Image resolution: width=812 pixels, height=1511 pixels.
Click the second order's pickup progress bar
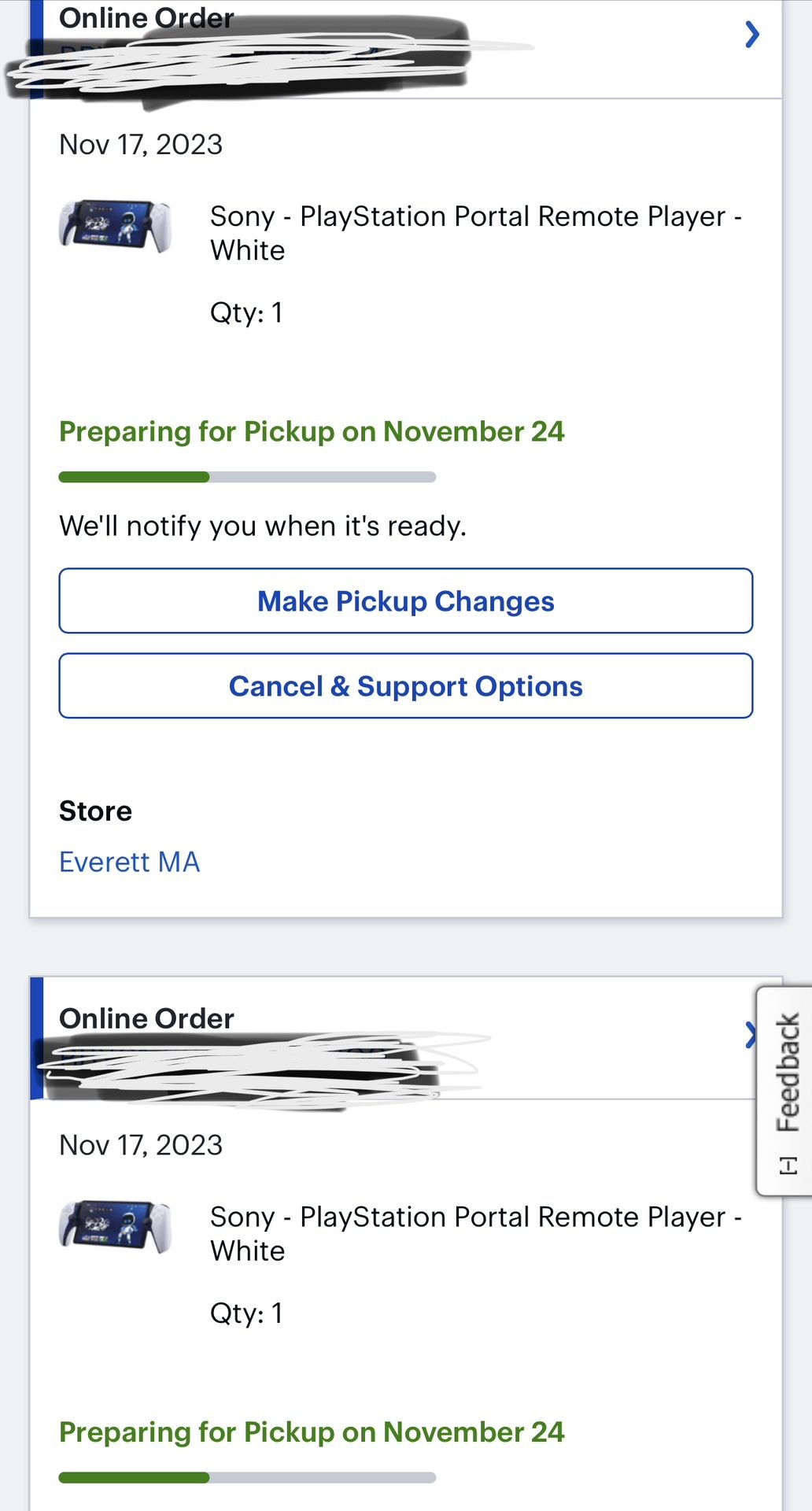click(x=247, y=1477)
